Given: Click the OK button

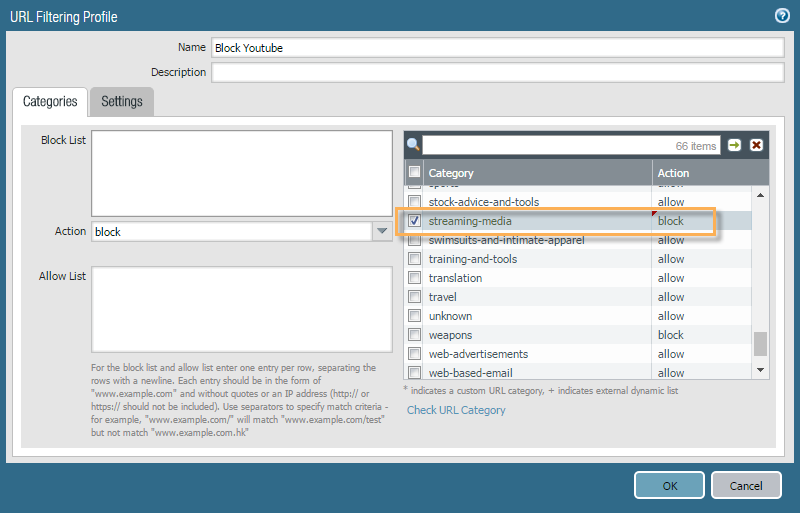Looking at the screenshot, I should (x=669, y=485).
